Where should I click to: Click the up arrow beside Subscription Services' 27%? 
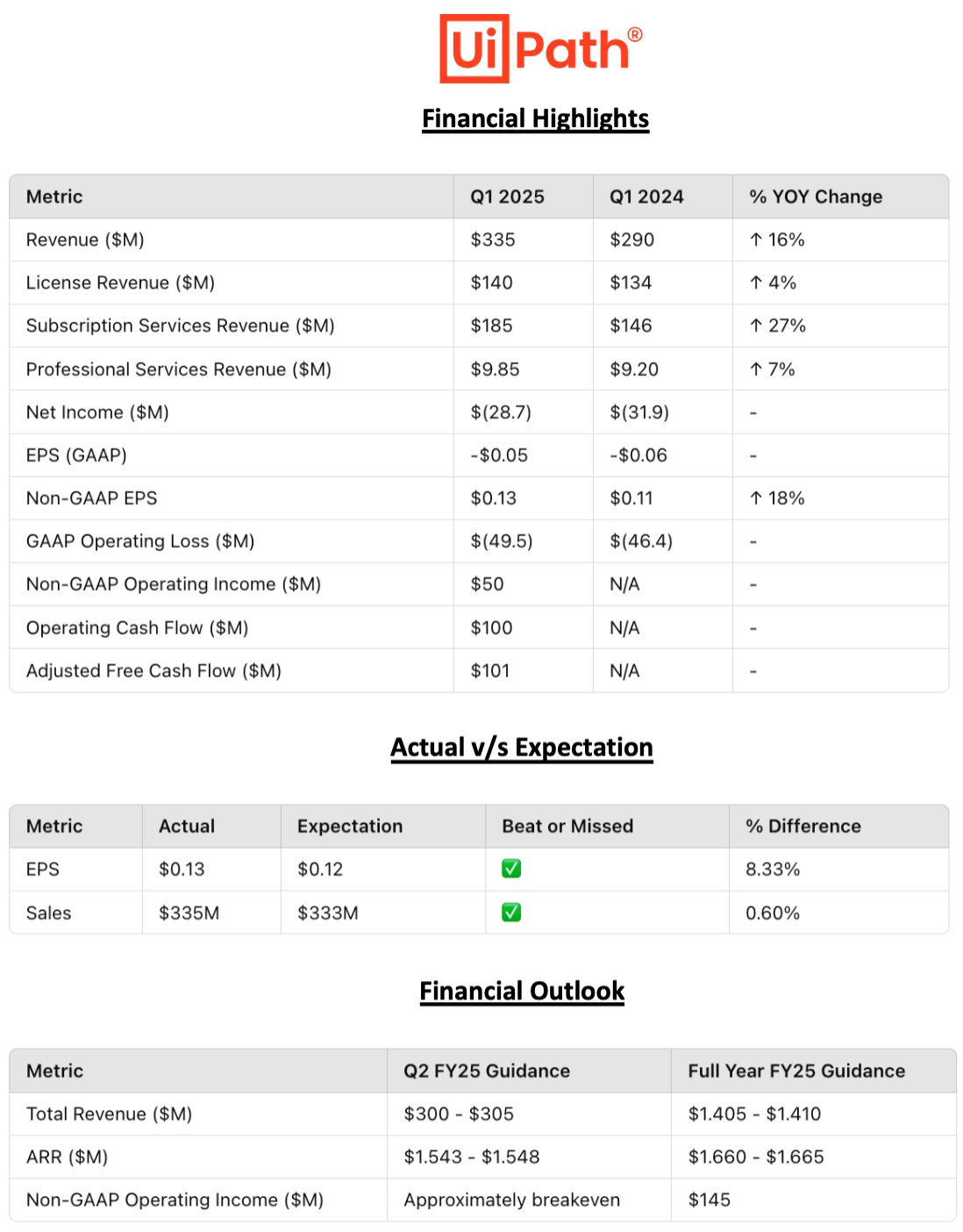tap(756, 326)
